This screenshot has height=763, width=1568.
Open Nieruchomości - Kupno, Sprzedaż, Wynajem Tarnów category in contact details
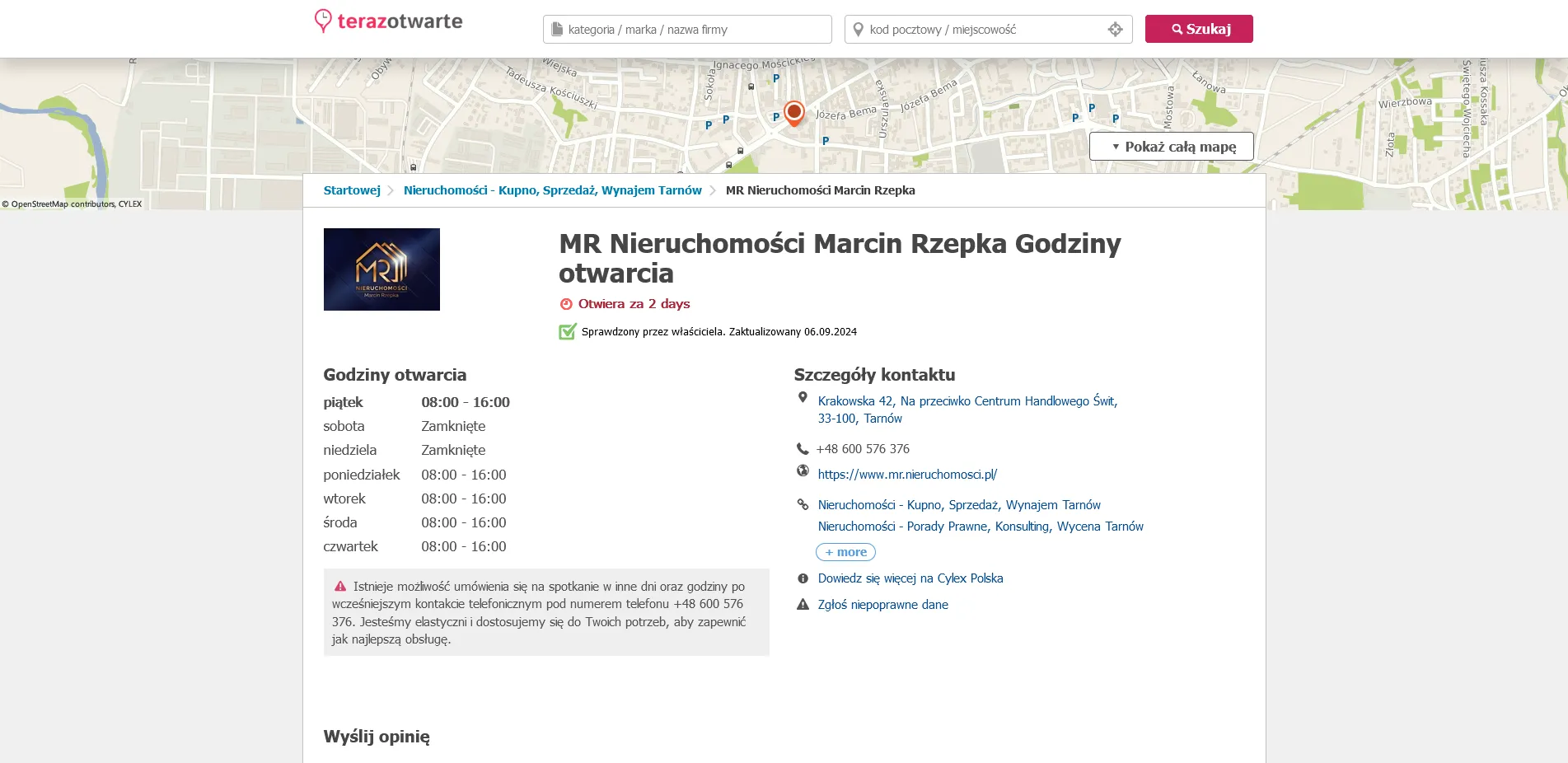959,505
